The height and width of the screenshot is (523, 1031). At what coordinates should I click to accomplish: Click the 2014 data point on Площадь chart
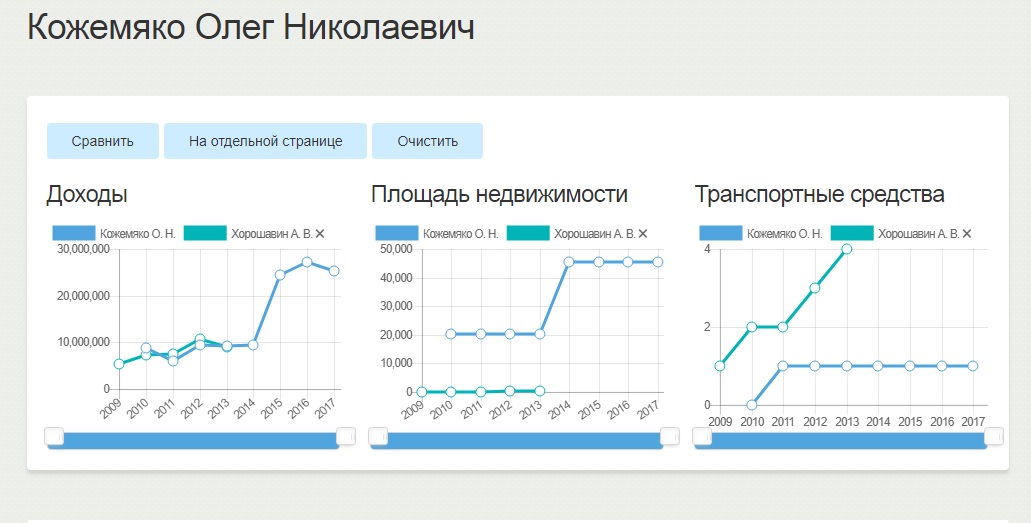pos(568,262)
